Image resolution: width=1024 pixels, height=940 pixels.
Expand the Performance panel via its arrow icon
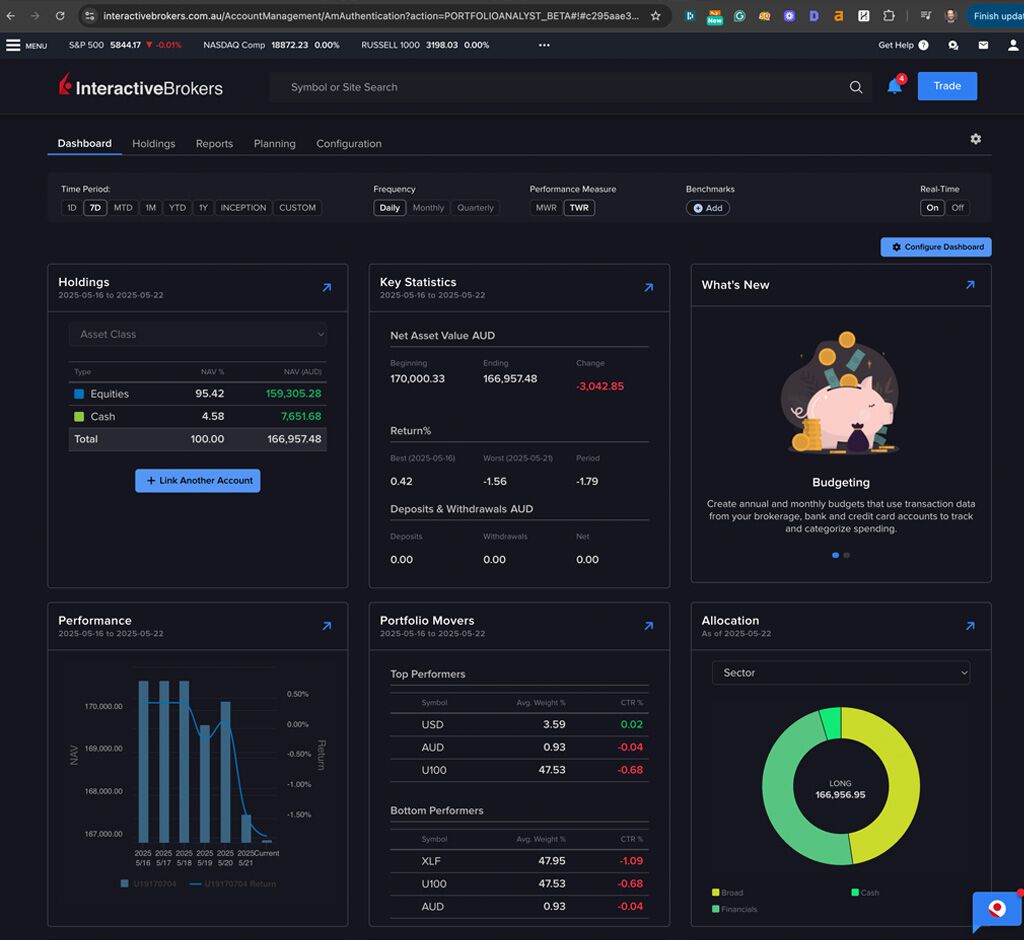pyautogui.click(x=326, y=625)
